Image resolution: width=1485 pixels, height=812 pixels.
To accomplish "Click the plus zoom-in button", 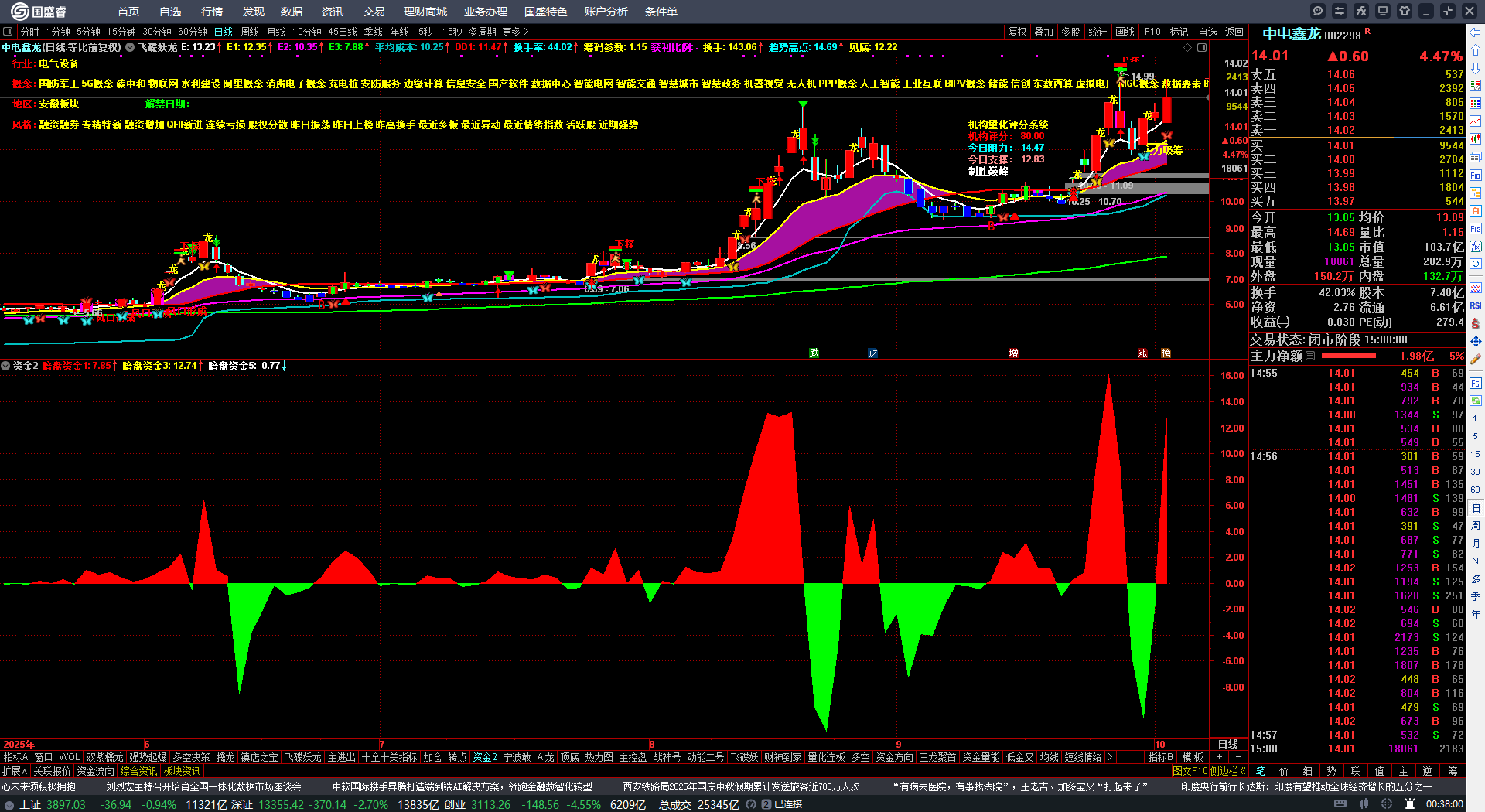I will 1219,757.
